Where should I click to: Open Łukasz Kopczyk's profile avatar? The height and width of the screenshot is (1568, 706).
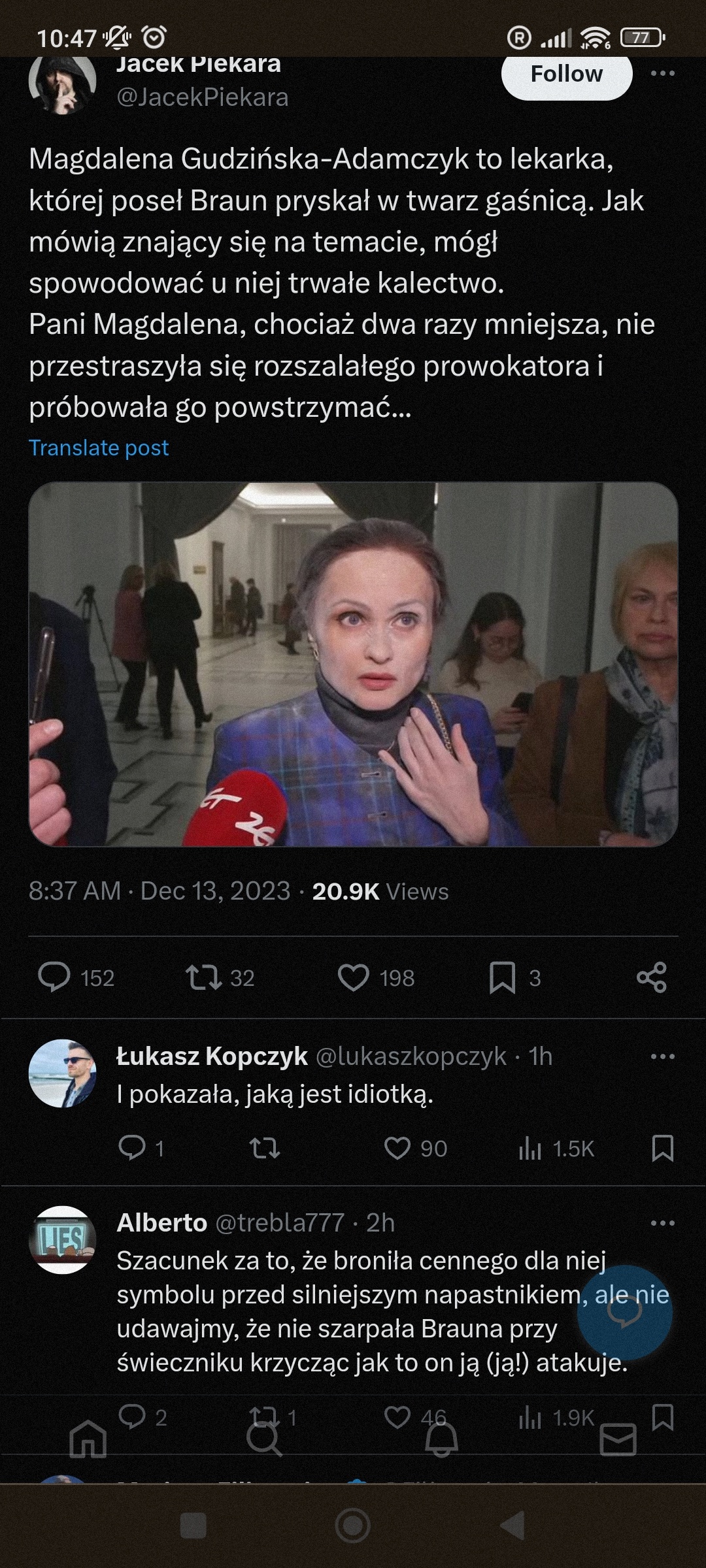[x=63, y=1073]
